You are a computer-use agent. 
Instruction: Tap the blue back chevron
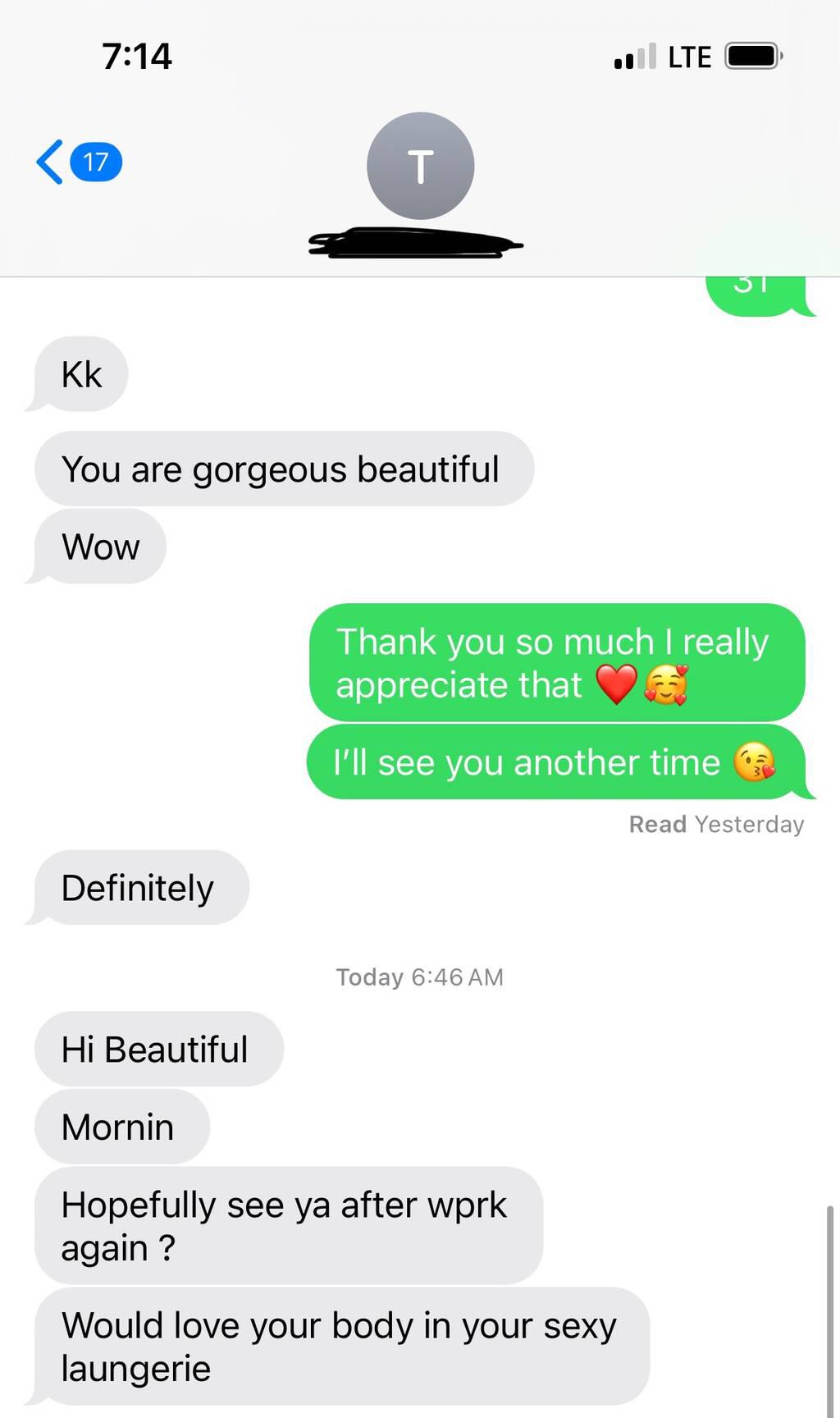click(50, 162)
